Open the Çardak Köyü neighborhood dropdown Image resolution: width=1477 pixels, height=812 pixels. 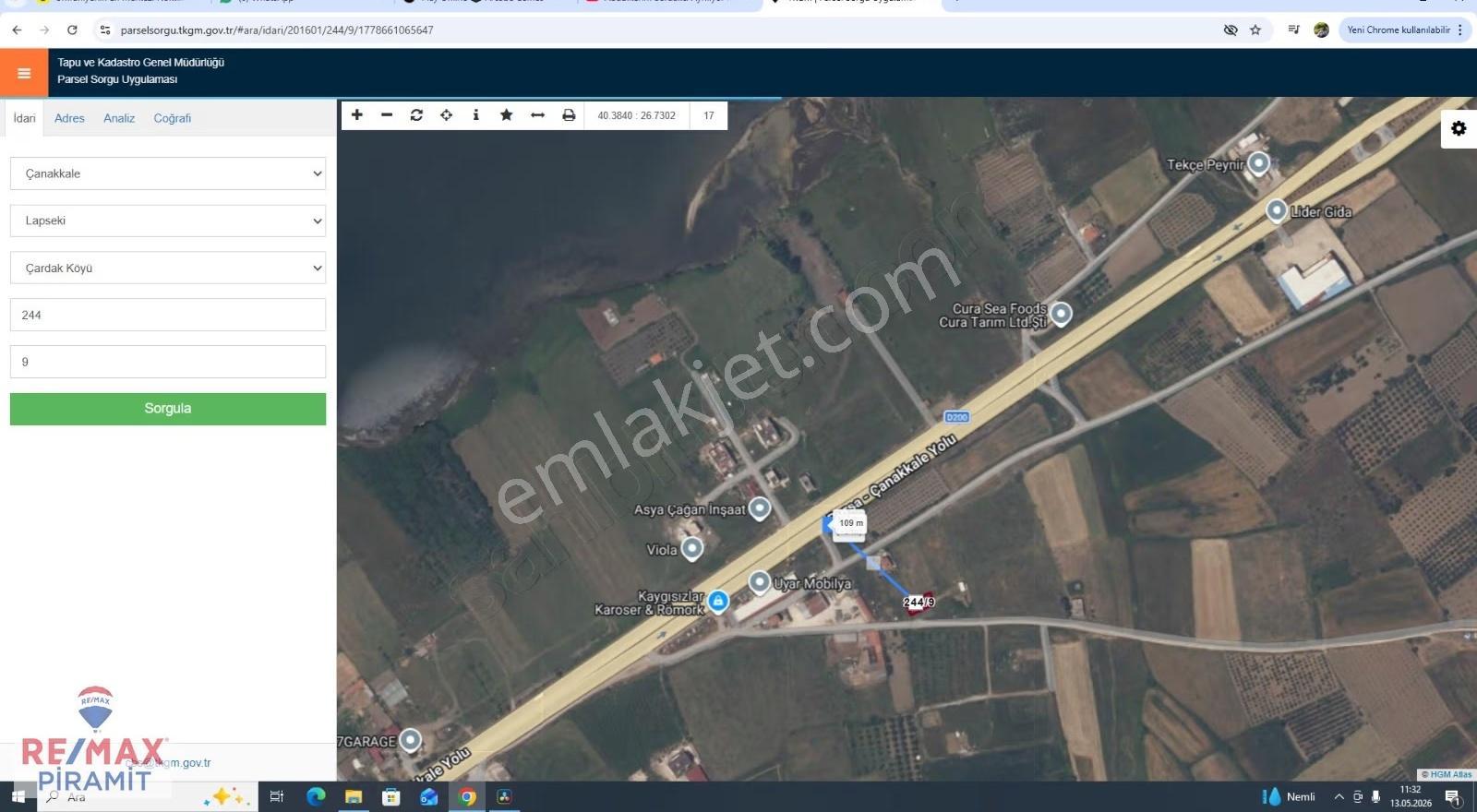(x=168, y=268)
